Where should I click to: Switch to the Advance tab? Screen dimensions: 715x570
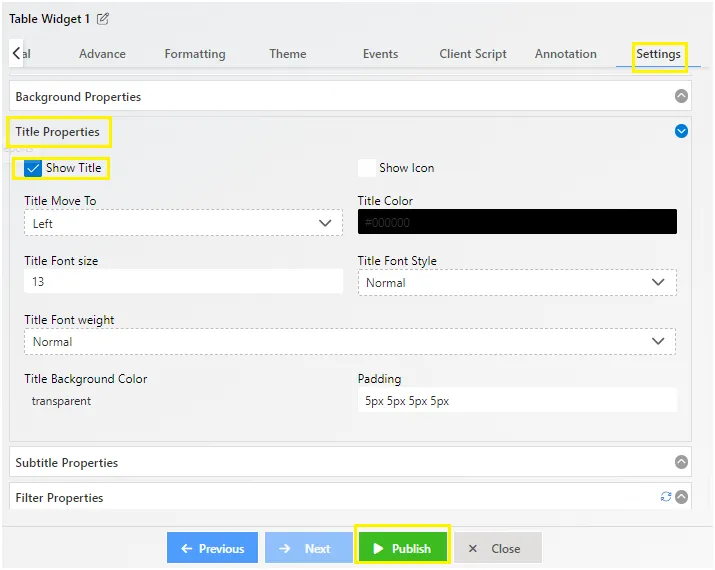pos(102,54)
